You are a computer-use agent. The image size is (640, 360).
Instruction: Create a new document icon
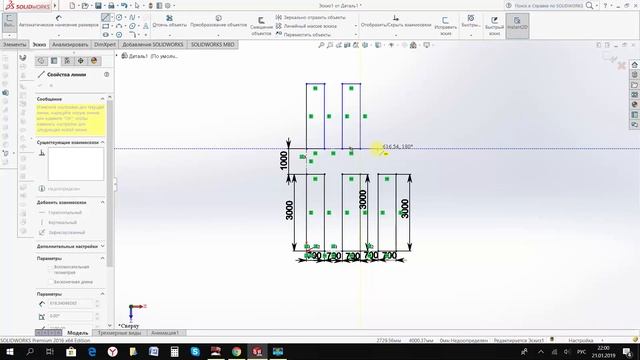(72, 6)
